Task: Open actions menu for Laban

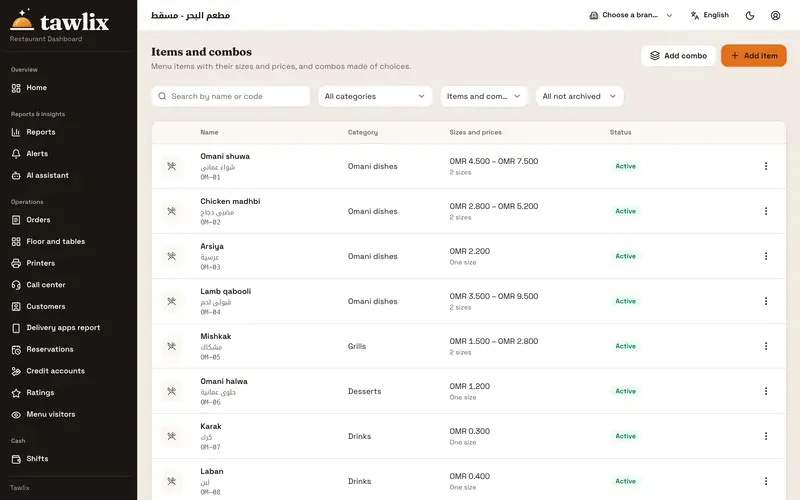Action: [x=766, y=481]
